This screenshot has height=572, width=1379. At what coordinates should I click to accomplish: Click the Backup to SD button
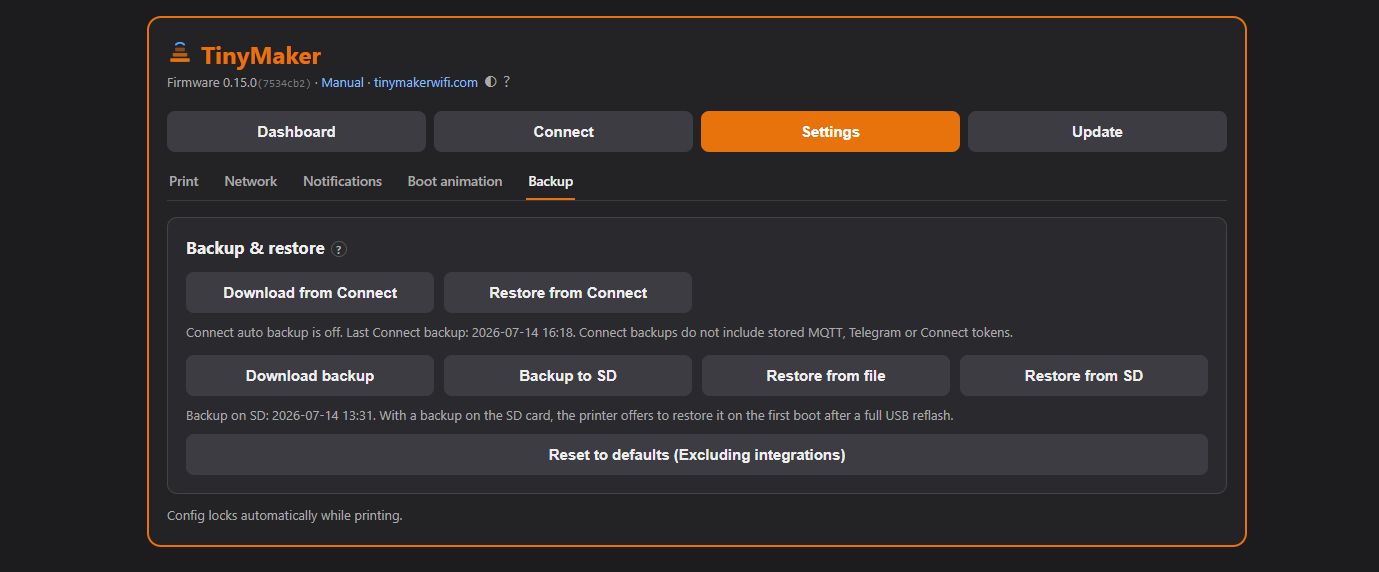pos(568,375)
